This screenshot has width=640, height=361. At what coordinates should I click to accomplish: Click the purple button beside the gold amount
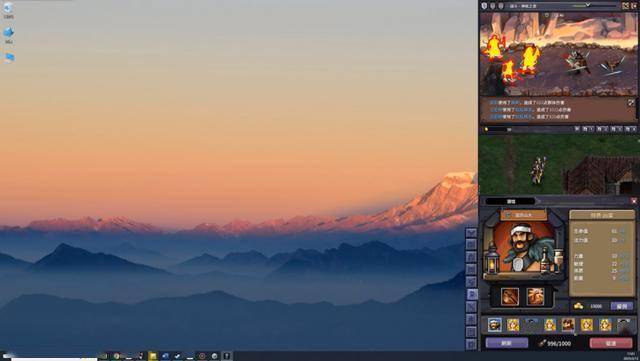(622, 306)
